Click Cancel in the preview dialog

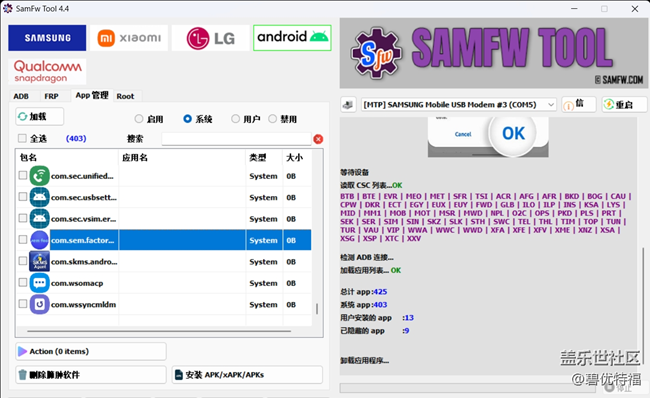pyautogui.click(x=463, y=134)
